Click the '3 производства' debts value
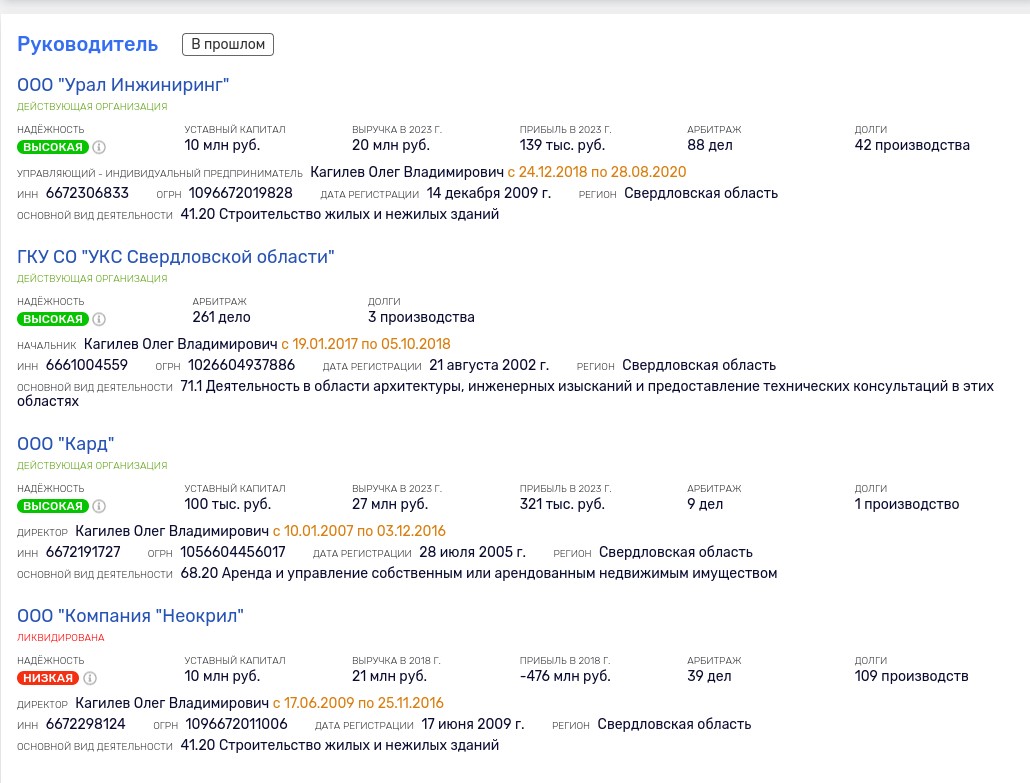 pyautogui.click(x=421, y=317)
